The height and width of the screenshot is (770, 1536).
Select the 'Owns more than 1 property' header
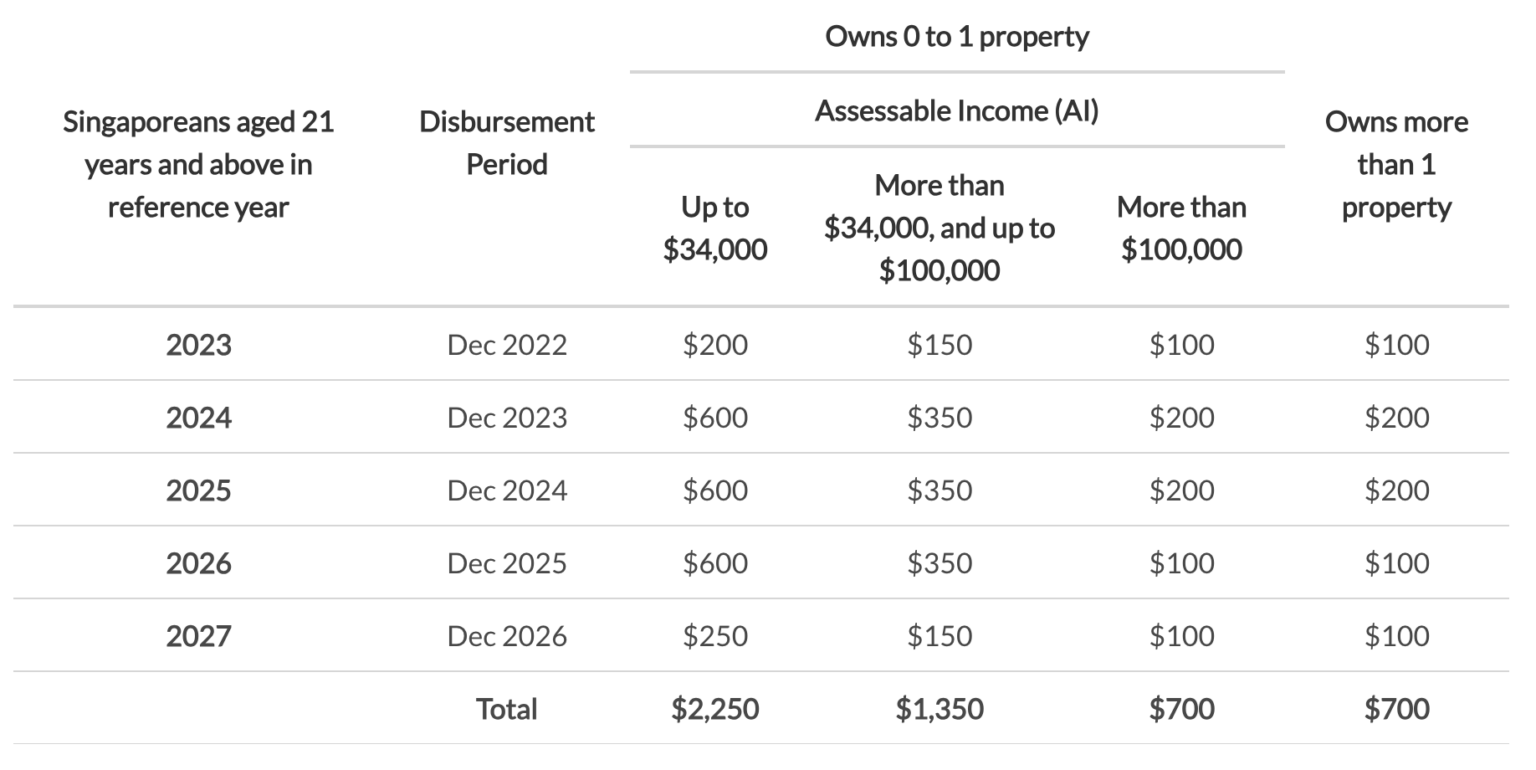point(1396,164)
